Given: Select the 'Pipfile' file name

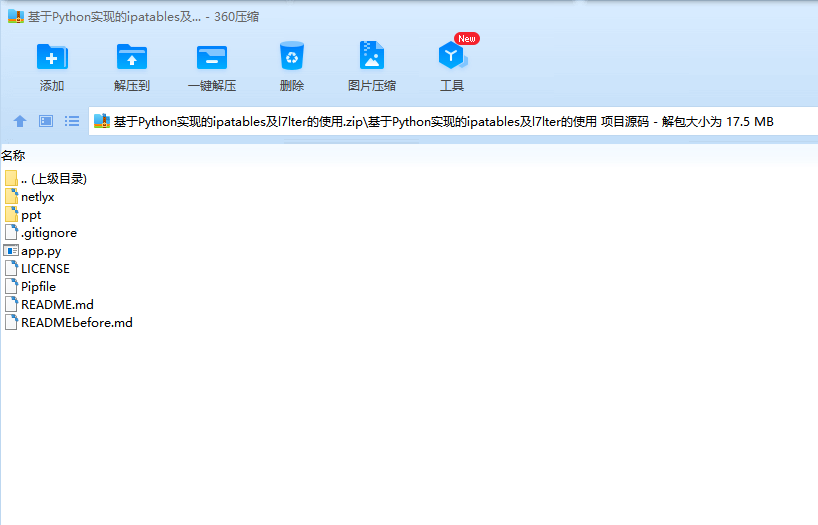Looking at the screenshot, I should (38, 287).
